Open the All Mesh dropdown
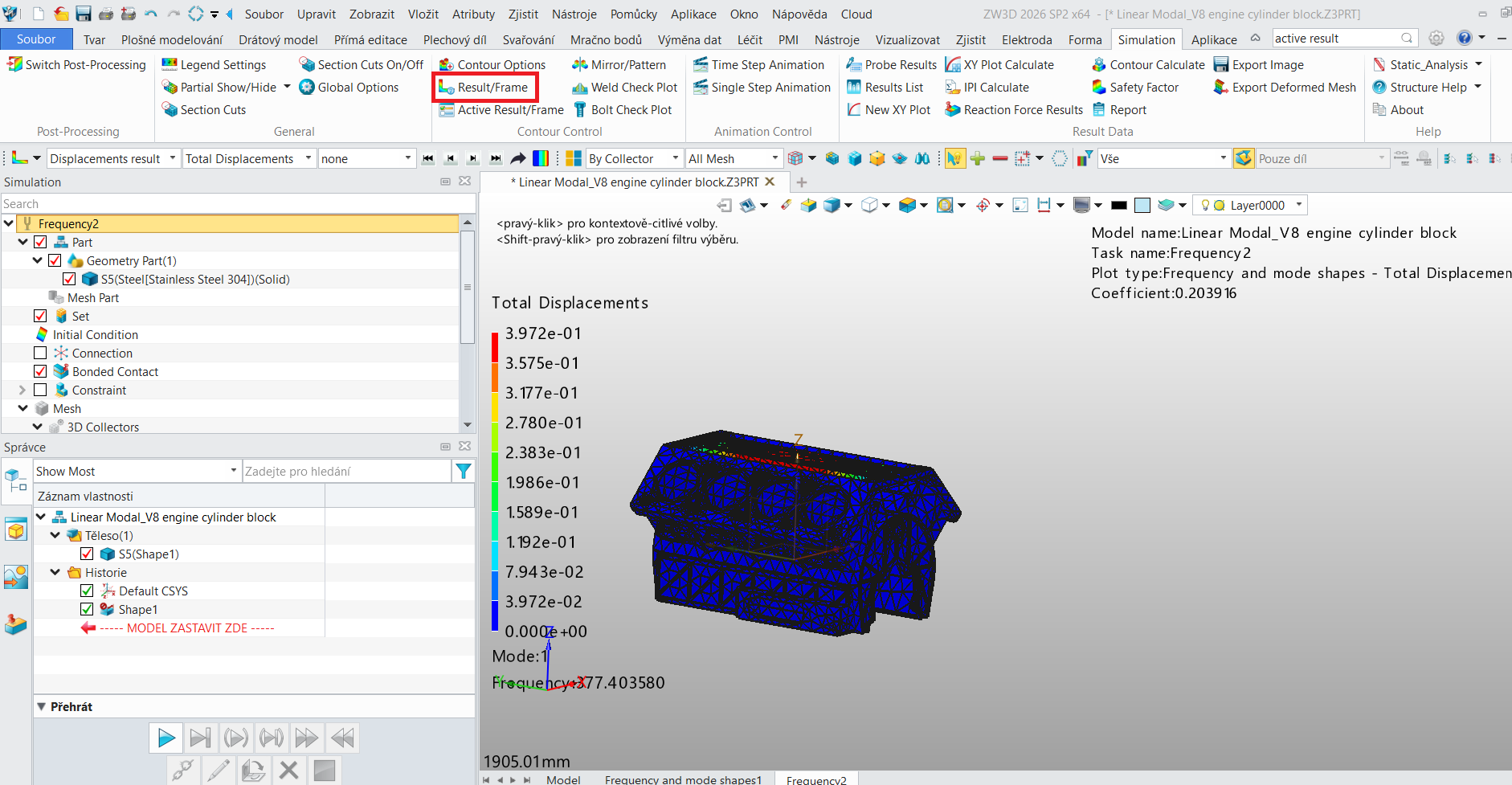Viewport: 1512px width, 785px height. coord(734,159)
